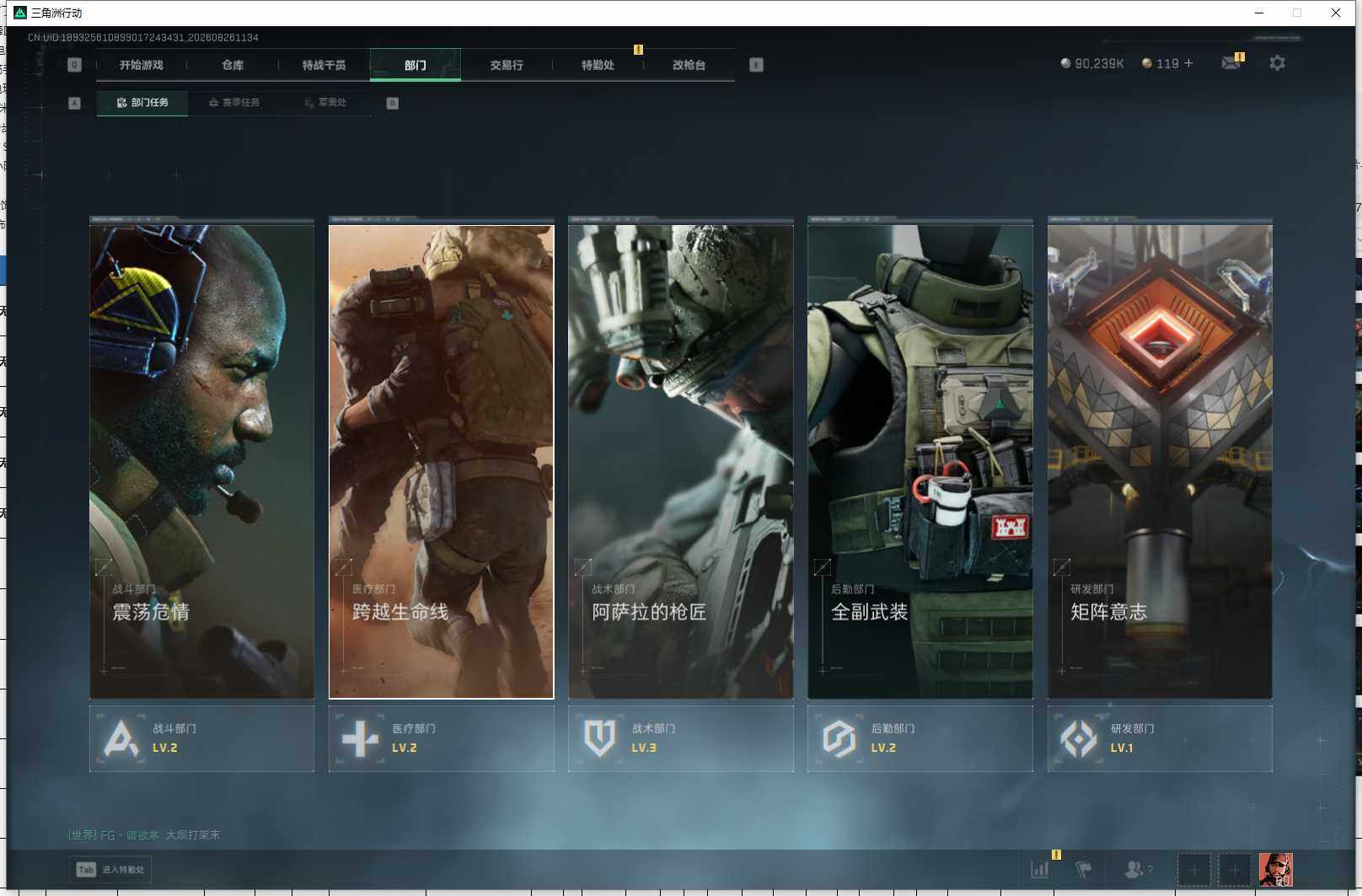Click the logistics department hexagon emblem
1362x896 pixels.
pyautogui.click(x=839, y=738)
